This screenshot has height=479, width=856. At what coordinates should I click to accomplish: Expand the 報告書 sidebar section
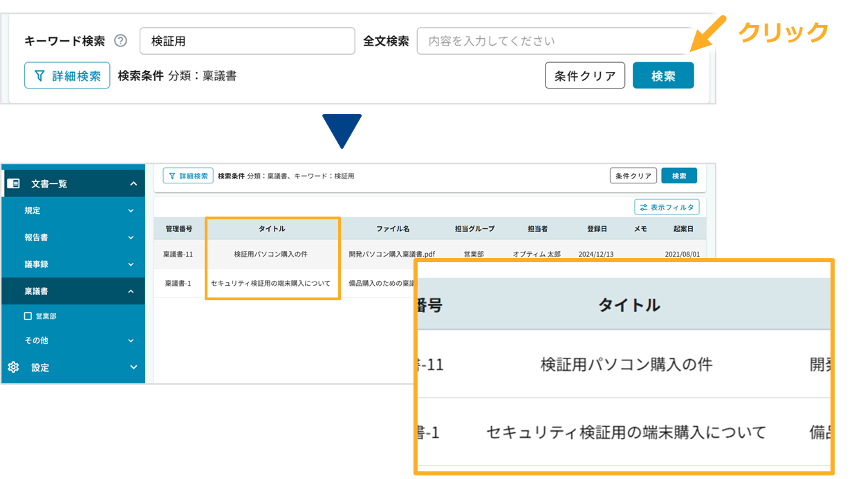click(x=131, y=238)
